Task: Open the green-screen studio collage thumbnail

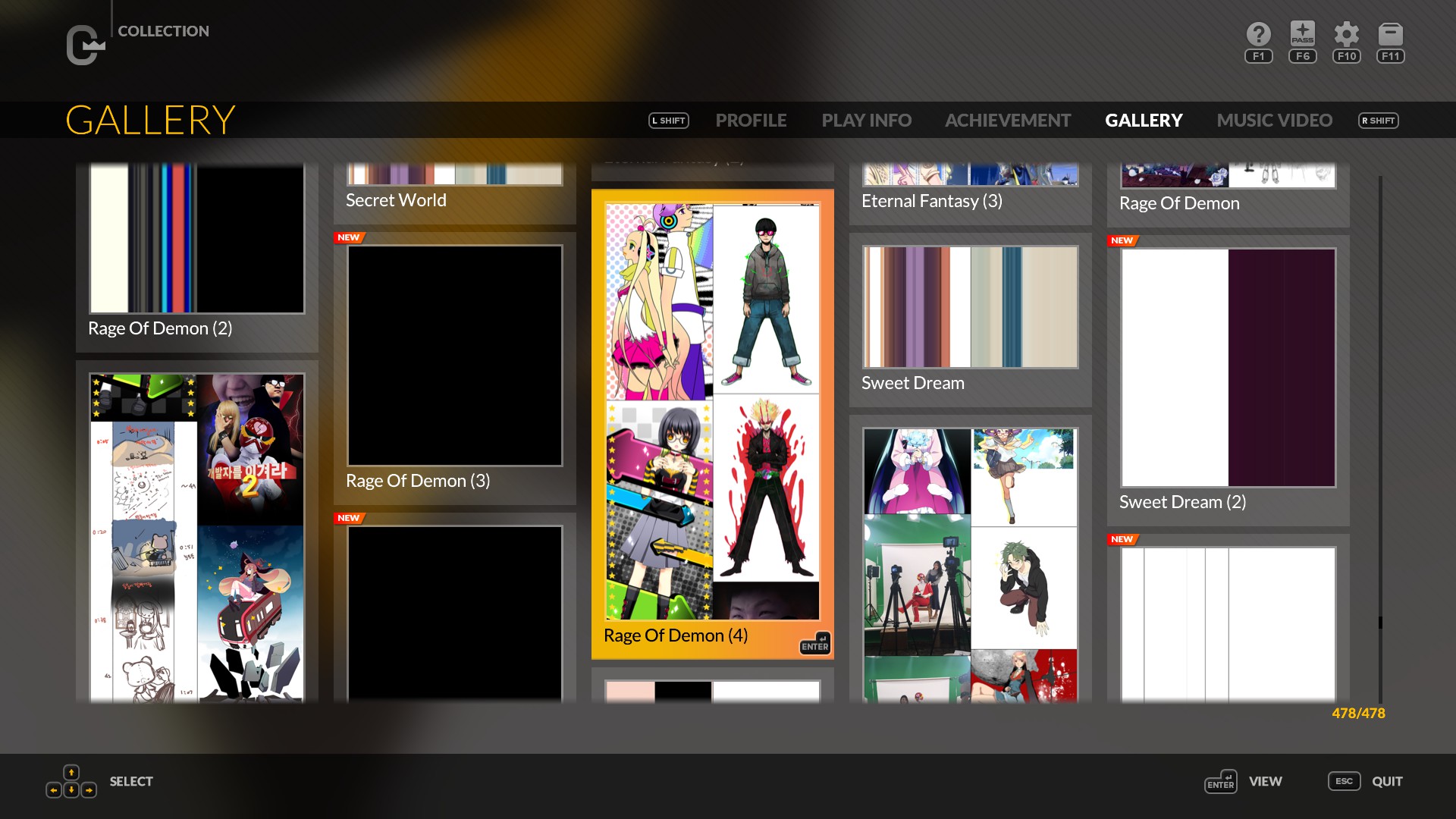Action: [x=971, y=565]
